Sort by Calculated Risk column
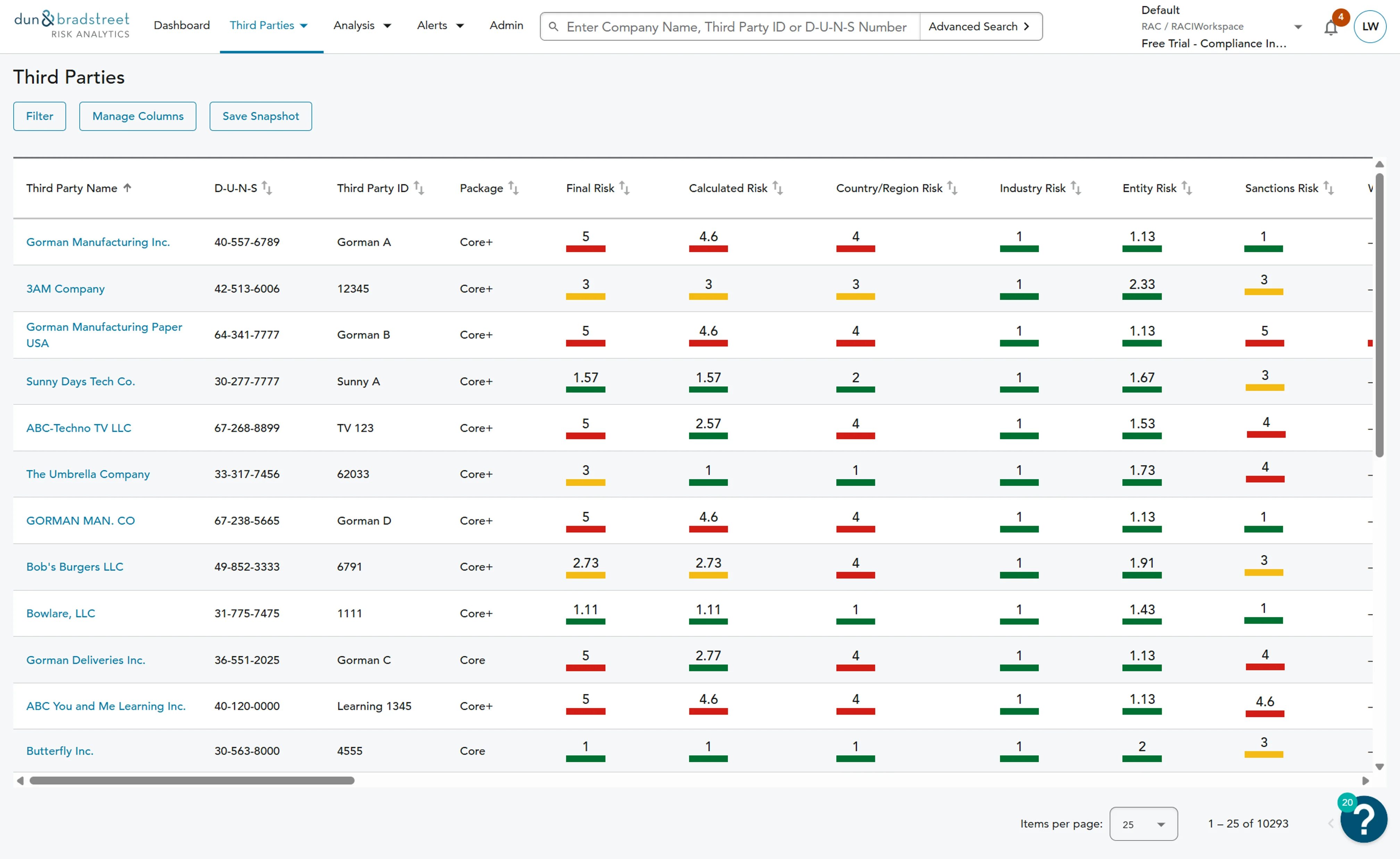This screenshot has width=1400, height=859. tap(777, 188)
